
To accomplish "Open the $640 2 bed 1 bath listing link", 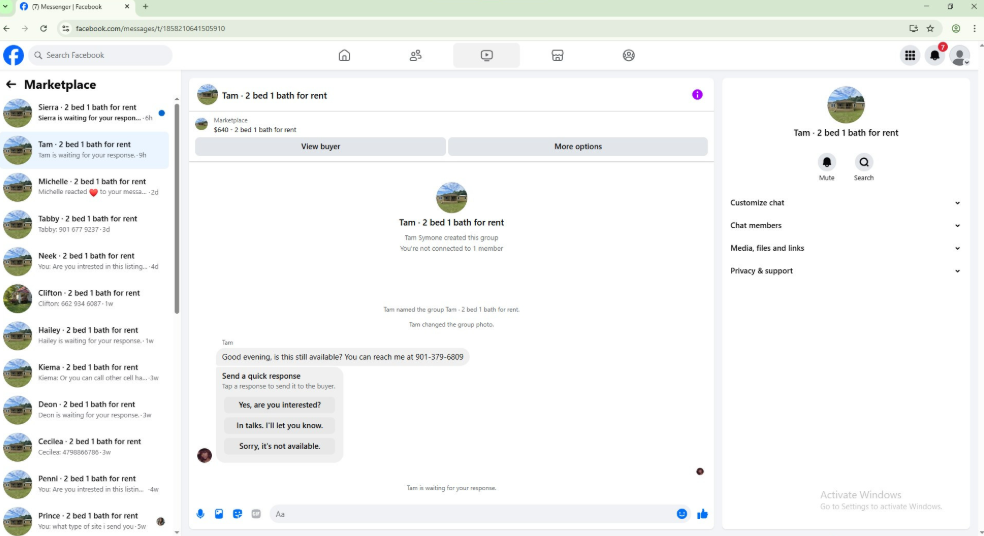I will [x=255, y=129].
